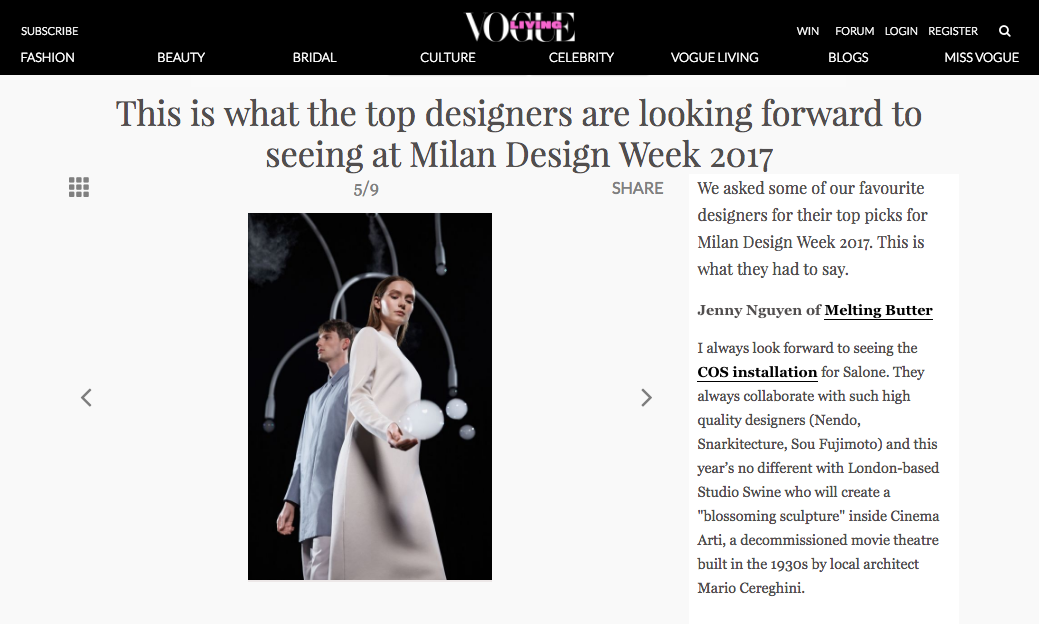This screenshot has width=1039, height=624.
Task: Click the Login link
Action: point(901,31)
